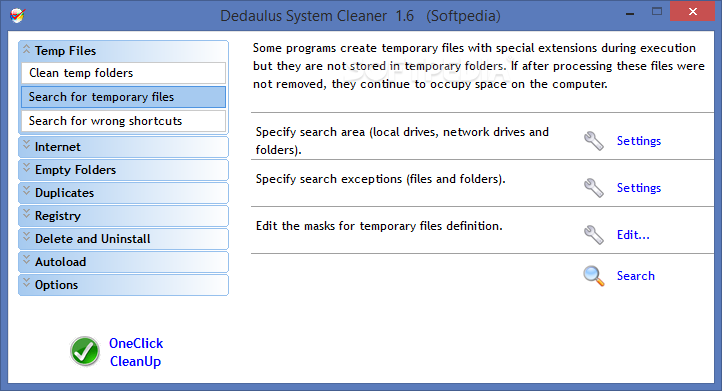
Task: Collapse the Temp Files section chevron
Action: pyautogui.click(x=27, y=49)
